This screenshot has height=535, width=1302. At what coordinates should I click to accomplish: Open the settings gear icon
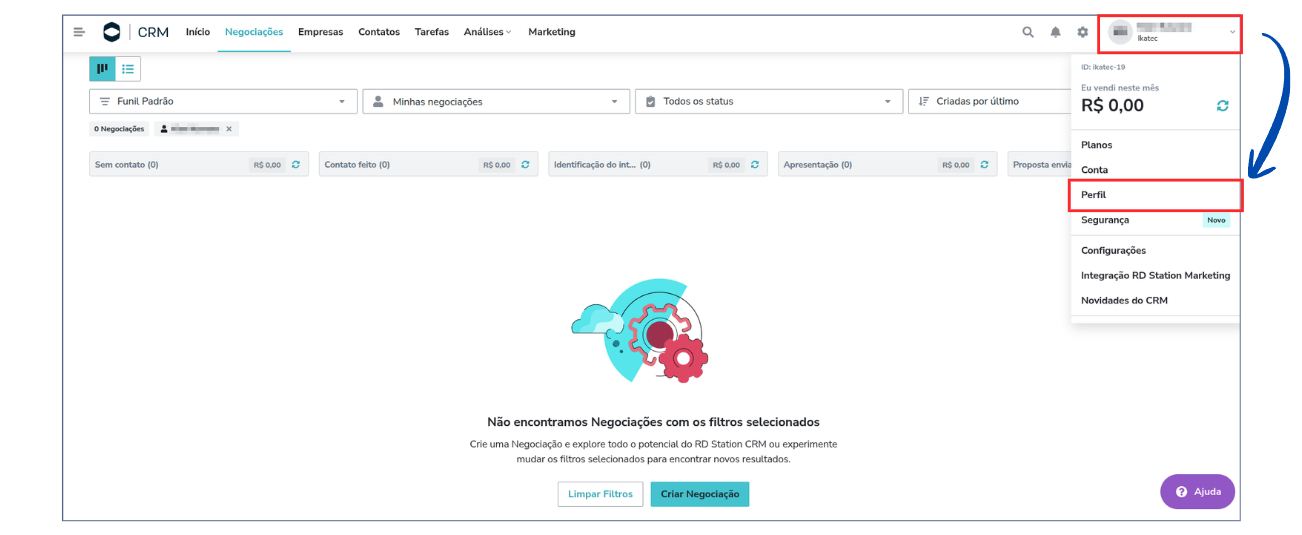[1082, 32]
